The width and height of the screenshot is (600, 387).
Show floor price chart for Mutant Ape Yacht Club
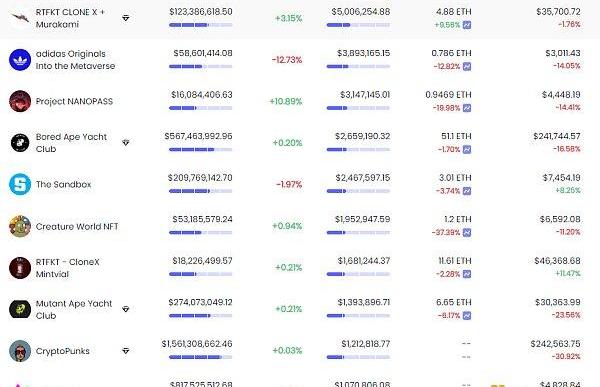point(467,315)
